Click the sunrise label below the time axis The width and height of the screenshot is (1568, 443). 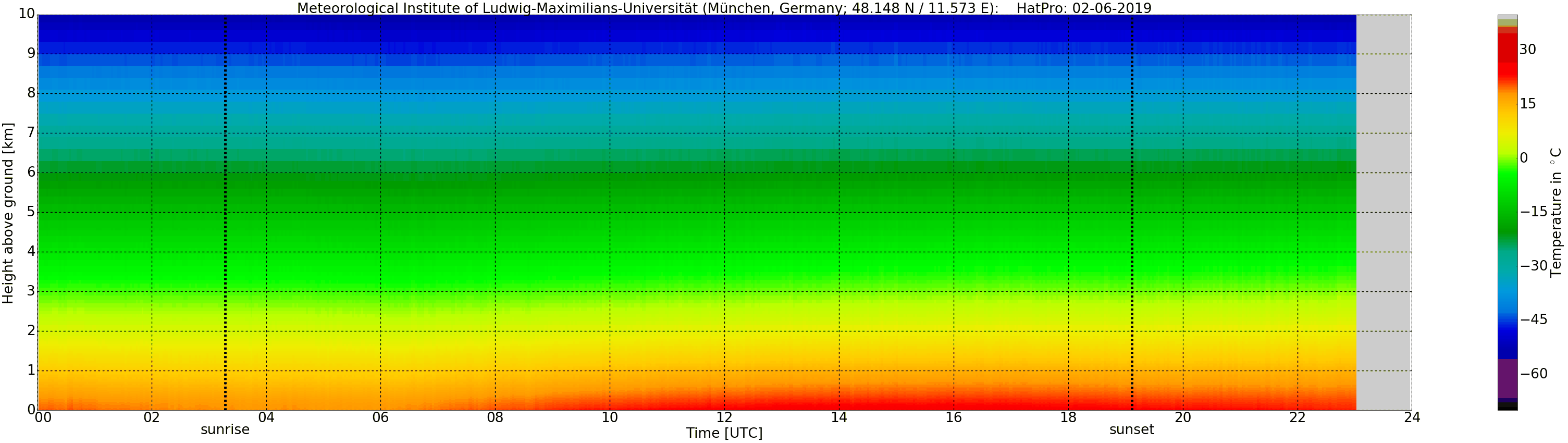tap(225, 429)
